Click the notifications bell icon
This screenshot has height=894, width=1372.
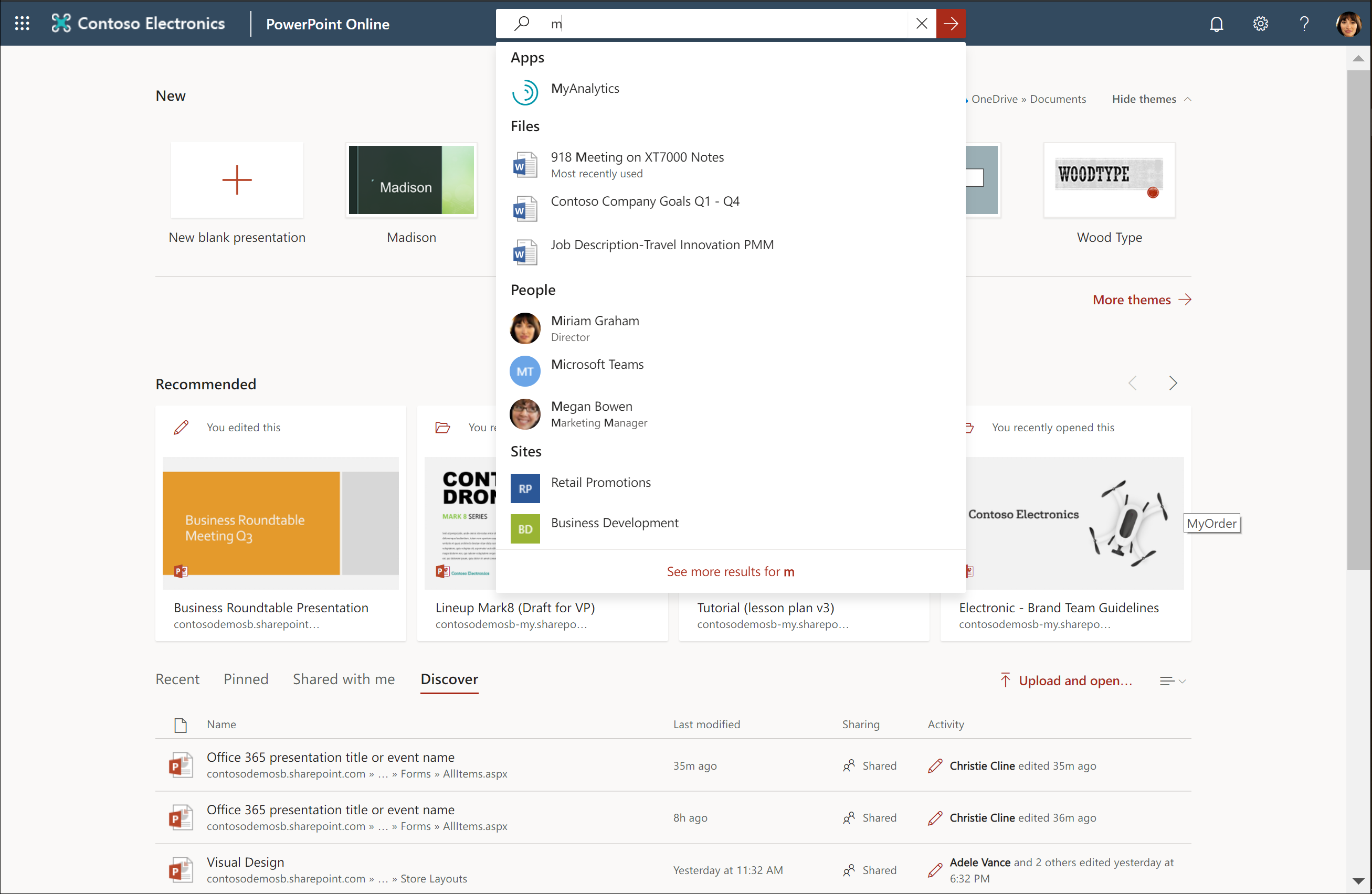[x=1216, y=24]
